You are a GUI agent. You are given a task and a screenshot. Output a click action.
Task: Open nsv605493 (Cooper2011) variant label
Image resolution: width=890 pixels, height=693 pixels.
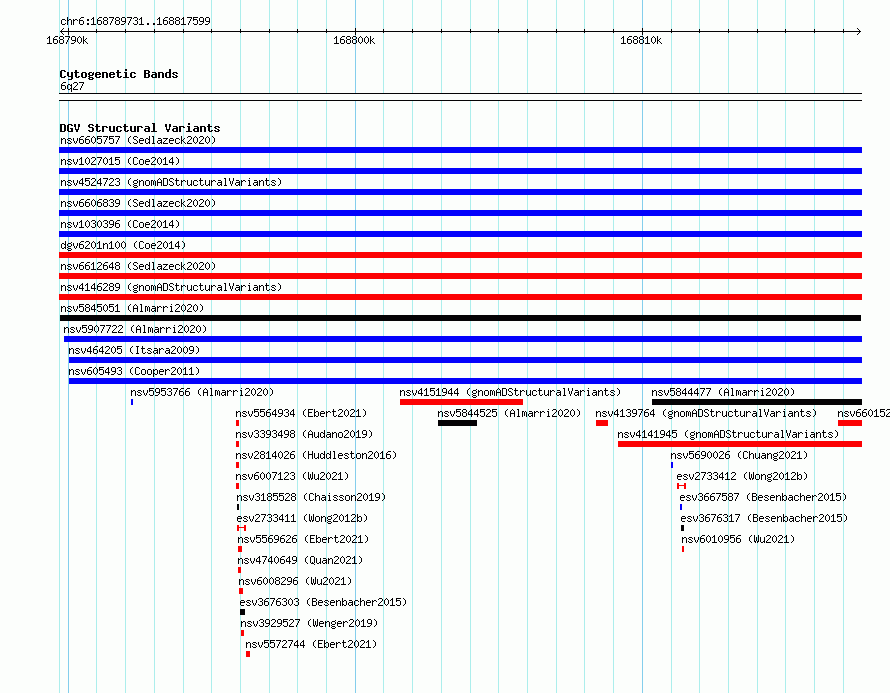pos(134,371)
